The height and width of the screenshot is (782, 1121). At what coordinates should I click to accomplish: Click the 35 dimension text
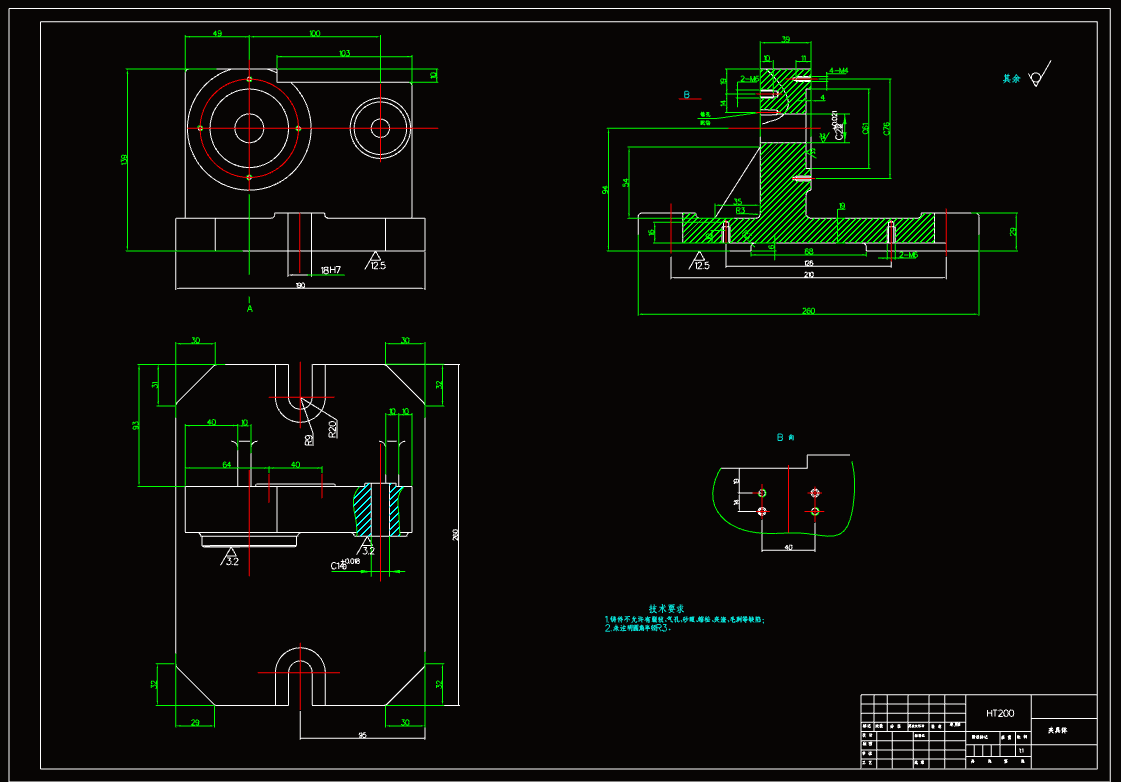pyautogui.click(x=737, y=202)
